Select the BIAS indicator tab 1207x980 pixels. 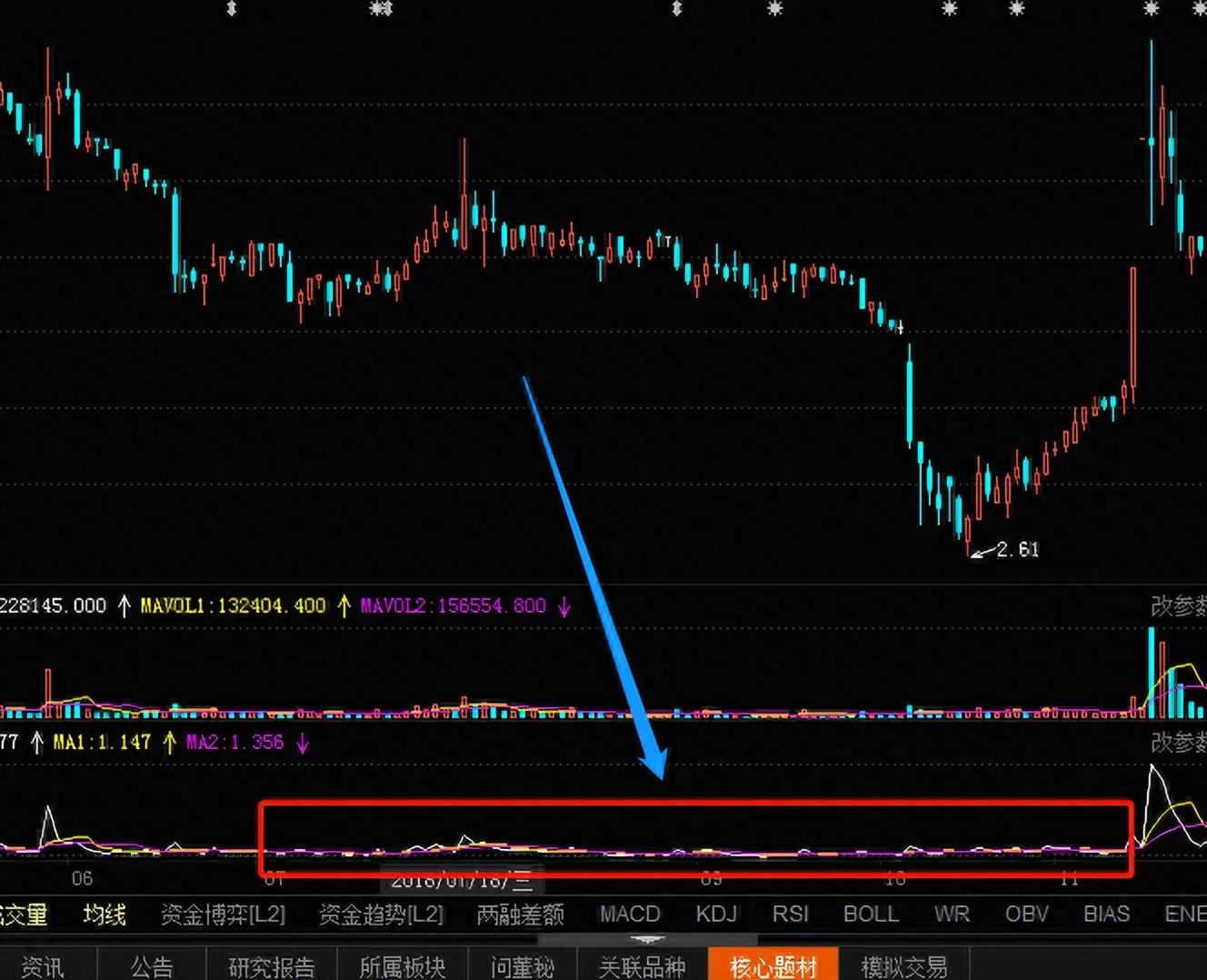pos(1106,914)
